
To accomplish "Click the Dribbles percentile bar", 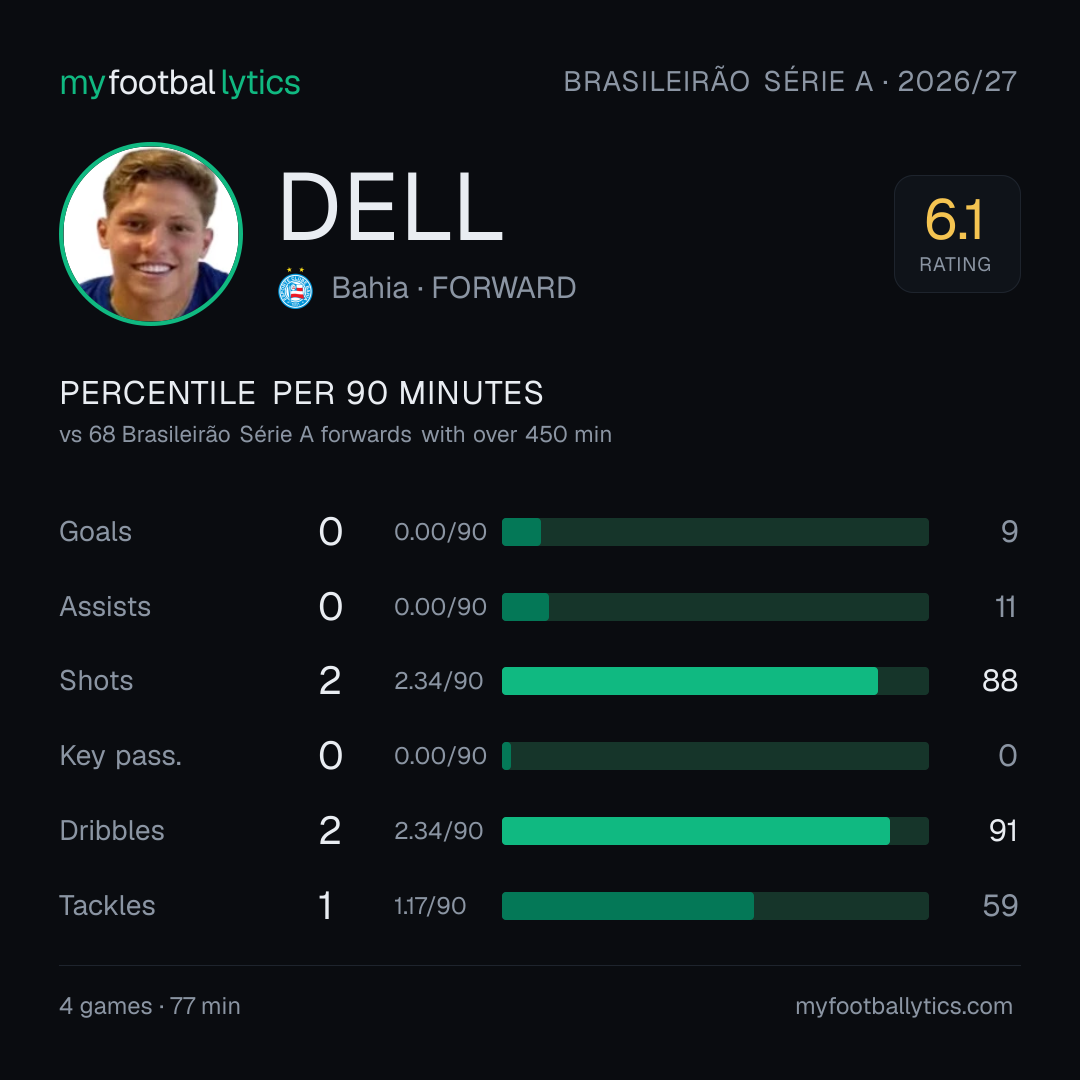I will 715,831.
